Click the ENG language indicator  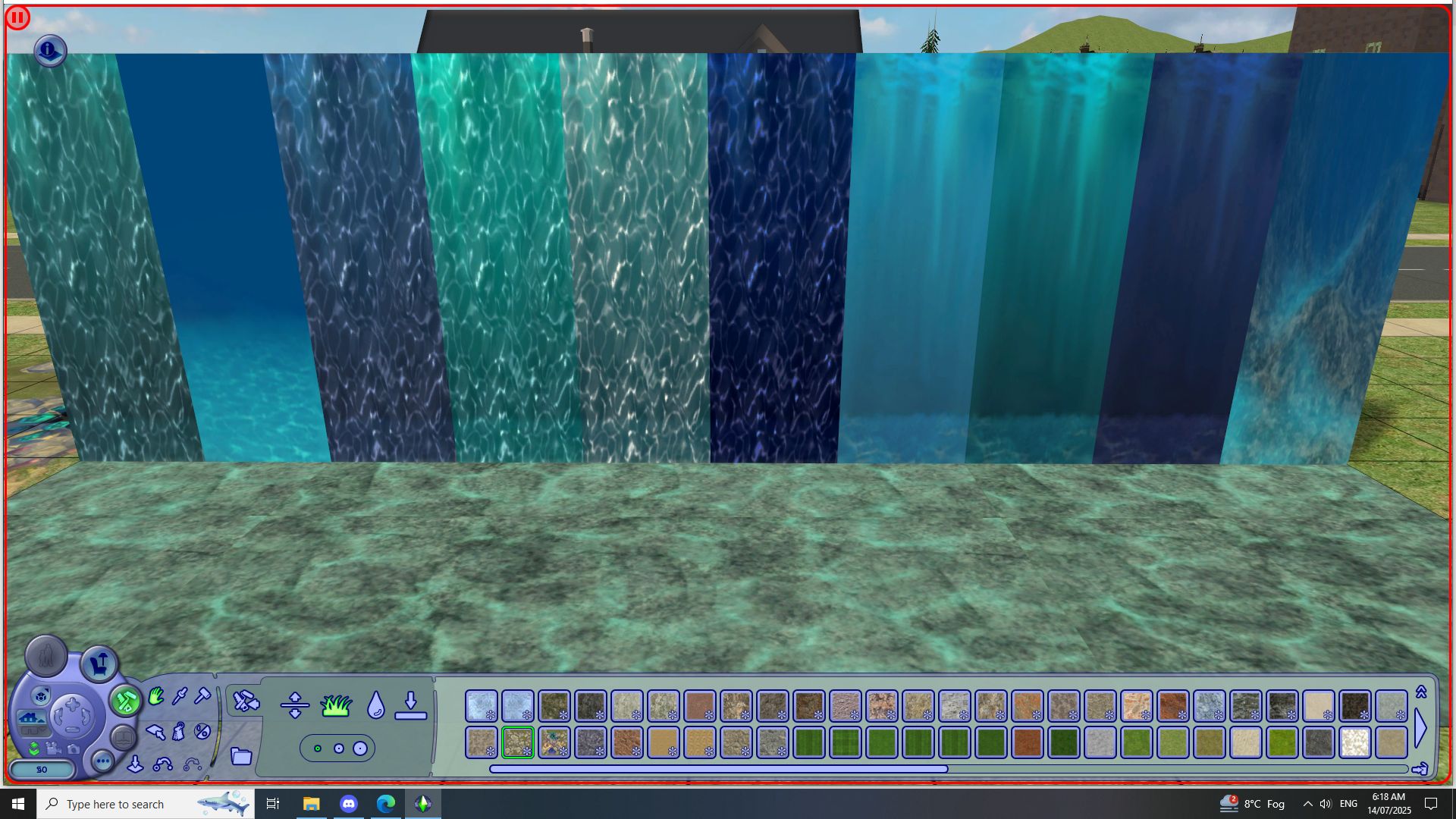(1348, 804)
